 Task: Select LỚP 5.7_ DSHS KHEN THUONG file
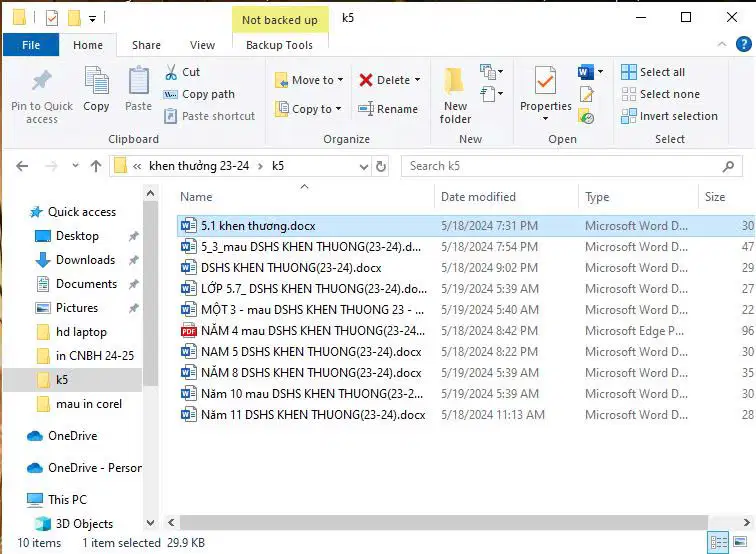(466, 289)
